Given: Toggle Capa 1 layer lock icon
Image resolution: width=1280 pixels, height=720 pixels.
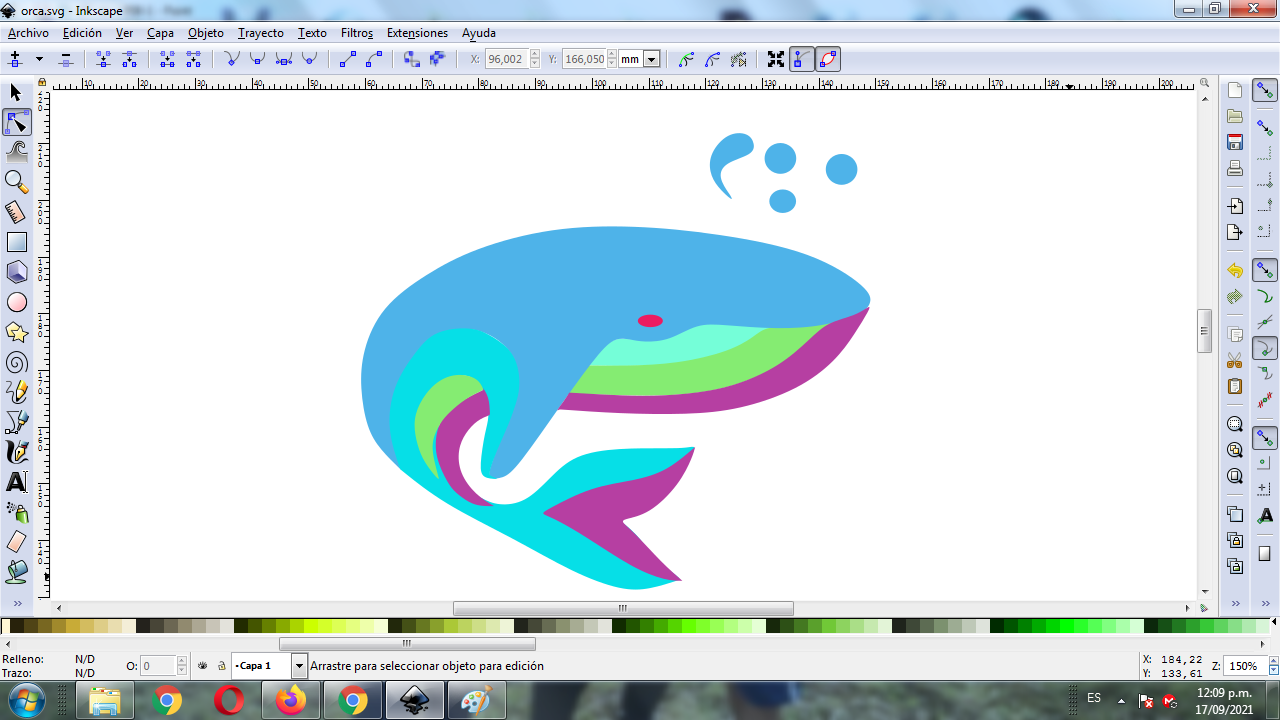Looking at the screenshot, I should 221,665.
